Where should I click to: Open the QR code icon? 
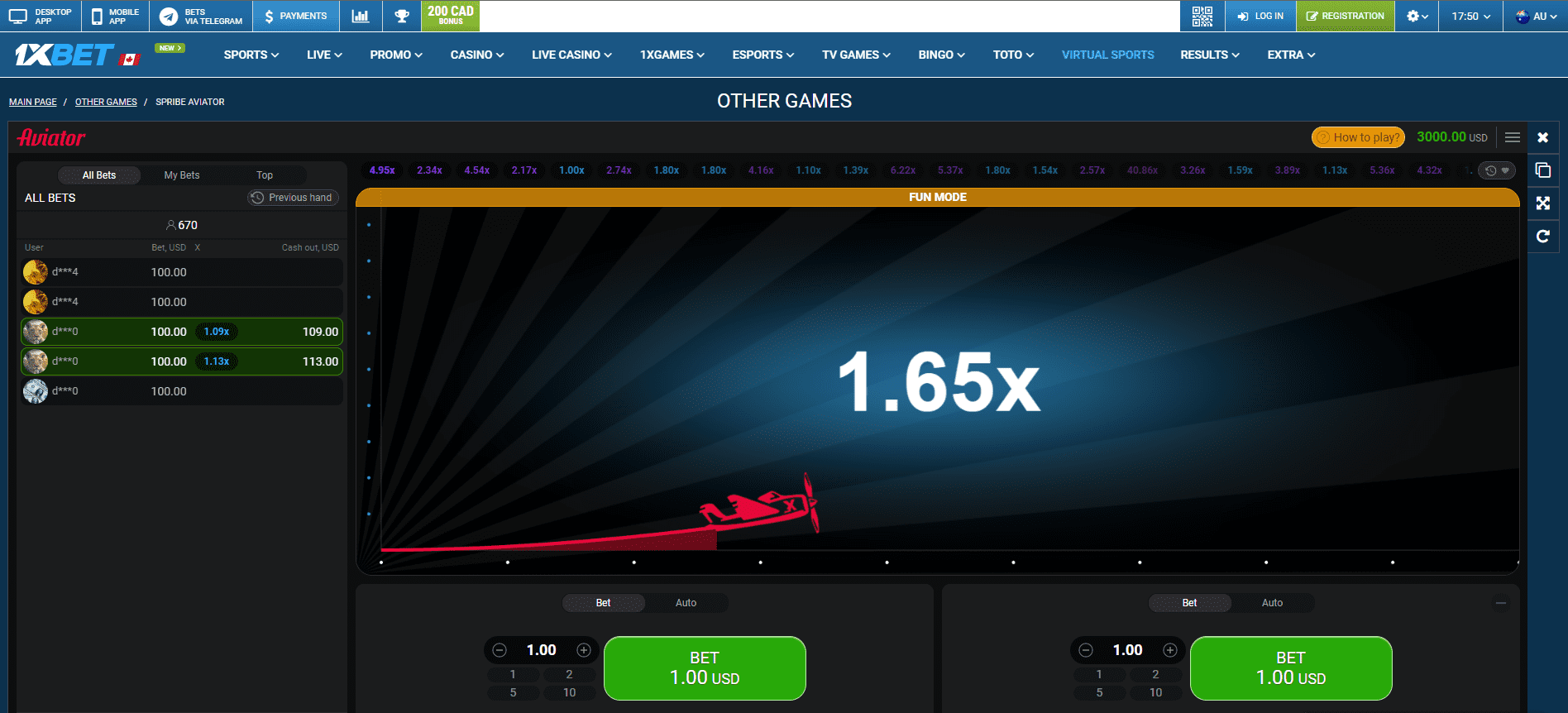point(1202,16)
